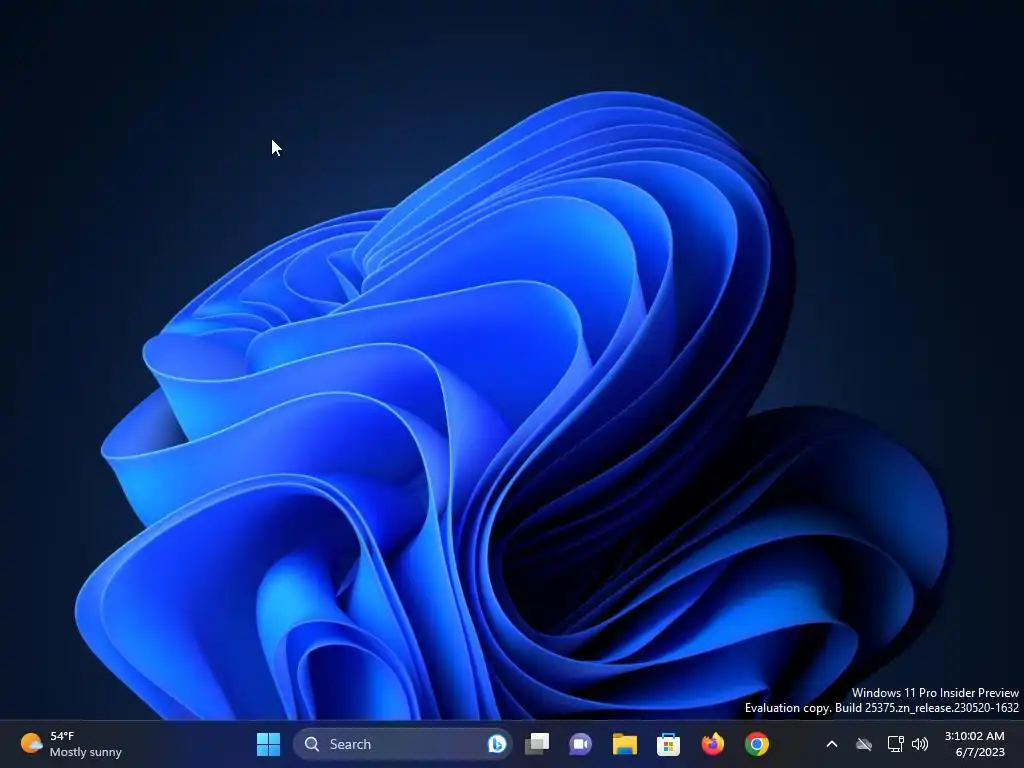Open the weather widget showing 54°F
1024x768 pixels.
point(71,744)
